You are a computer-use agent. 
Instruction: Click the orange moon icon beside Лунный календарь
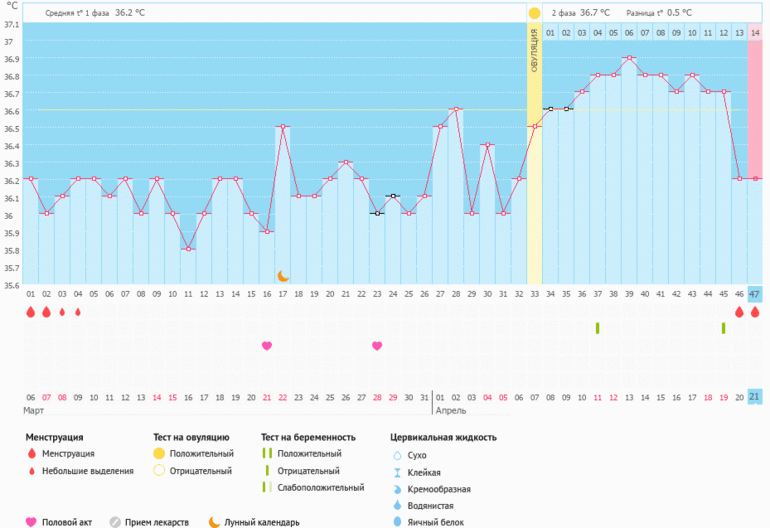214,522
